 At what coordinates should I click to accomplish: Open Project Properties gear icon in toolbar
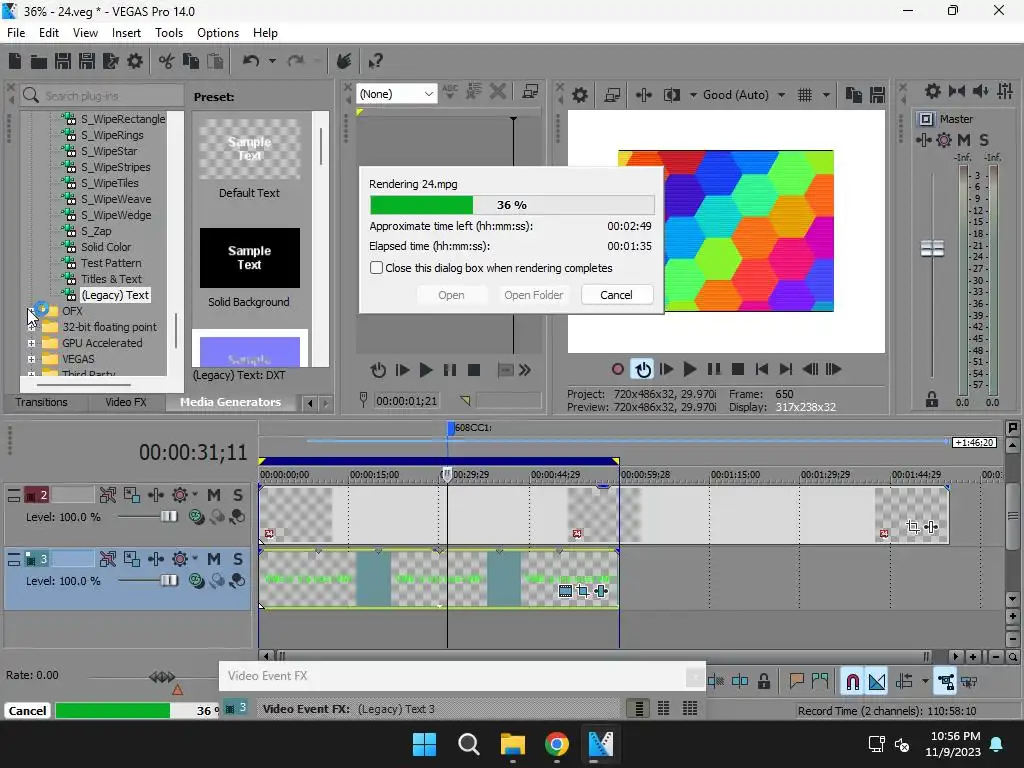(135, 61)
